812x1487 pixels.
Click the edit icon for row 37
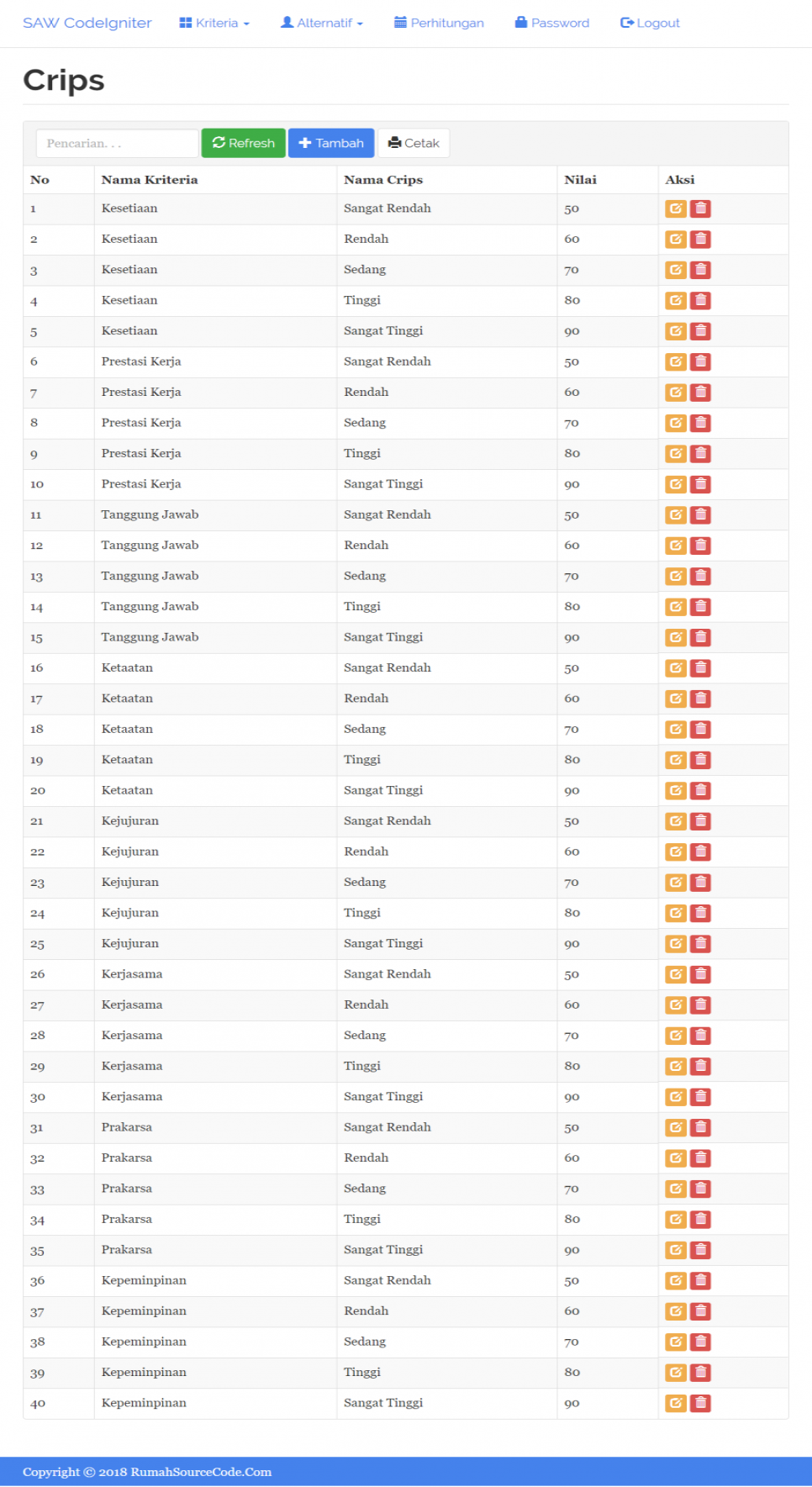pos(676,1311)
